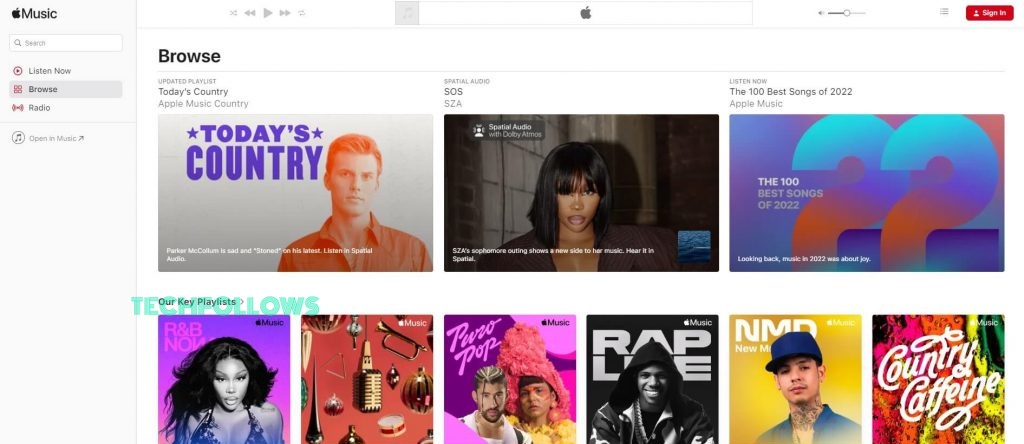Click the Apple logo in the player display
1024x444 pixels.
pyautogui.click(x=586, y=13)
